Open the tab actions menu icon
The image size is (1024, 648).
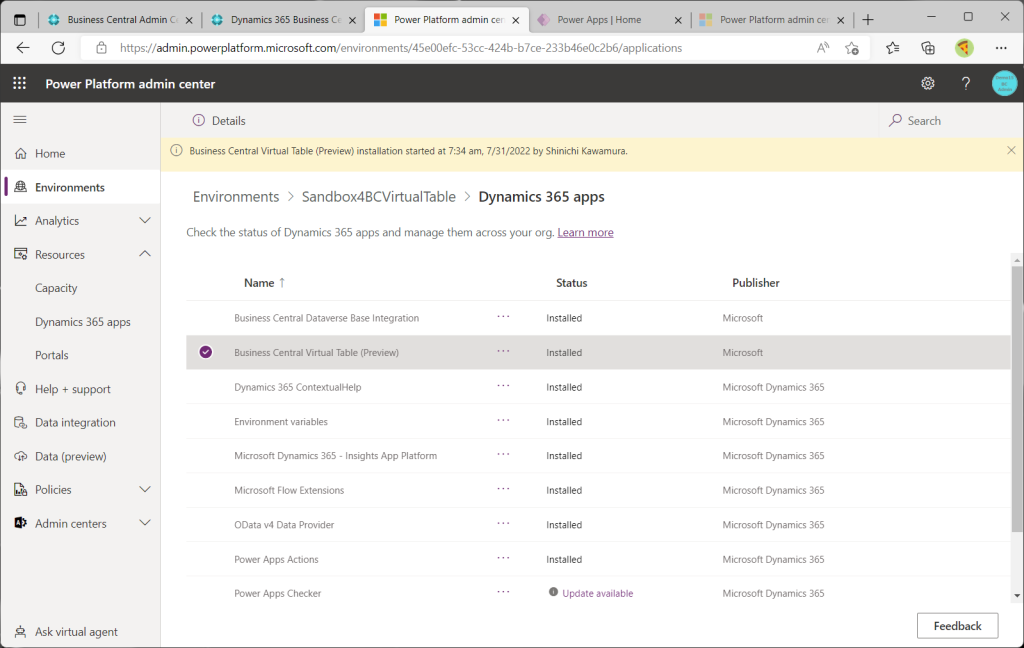[x=20, y=20]
